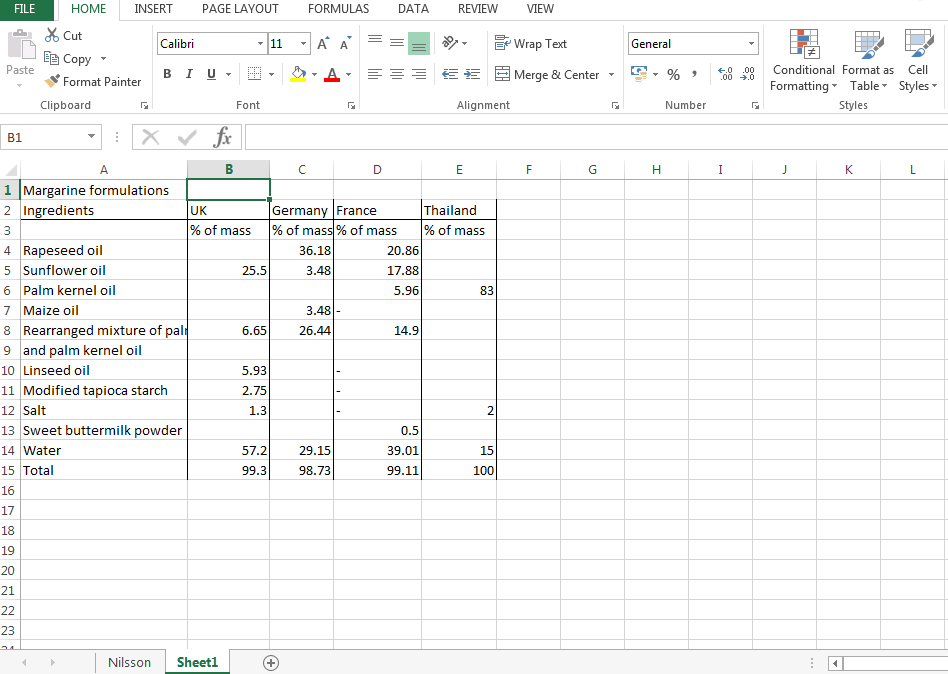Add a new sheet with plus icon
Screen dimensions: 948x674
pos(271,663)
